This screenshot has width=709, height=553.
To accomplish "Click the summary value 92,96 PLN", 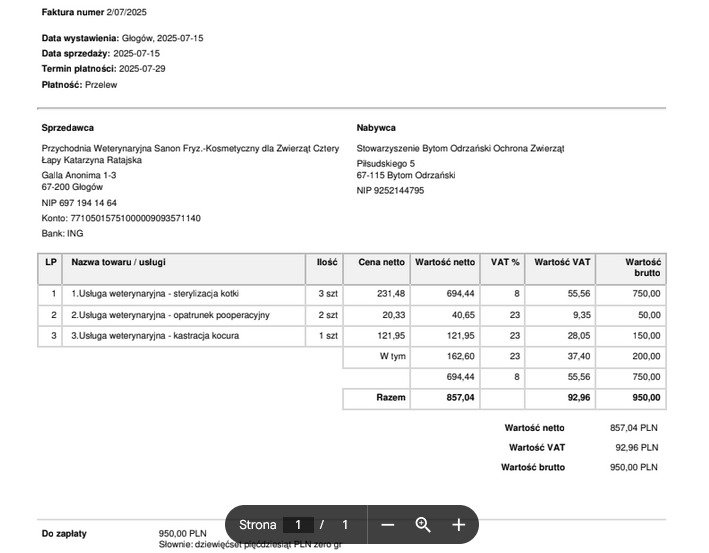I will click(637, 448).
